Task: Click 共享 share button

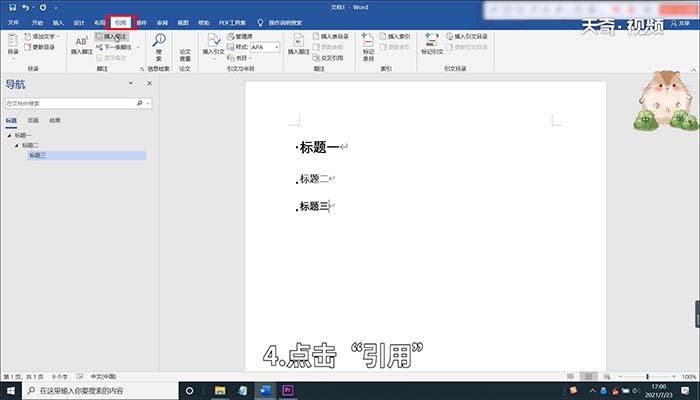Action: pos(680,23)
